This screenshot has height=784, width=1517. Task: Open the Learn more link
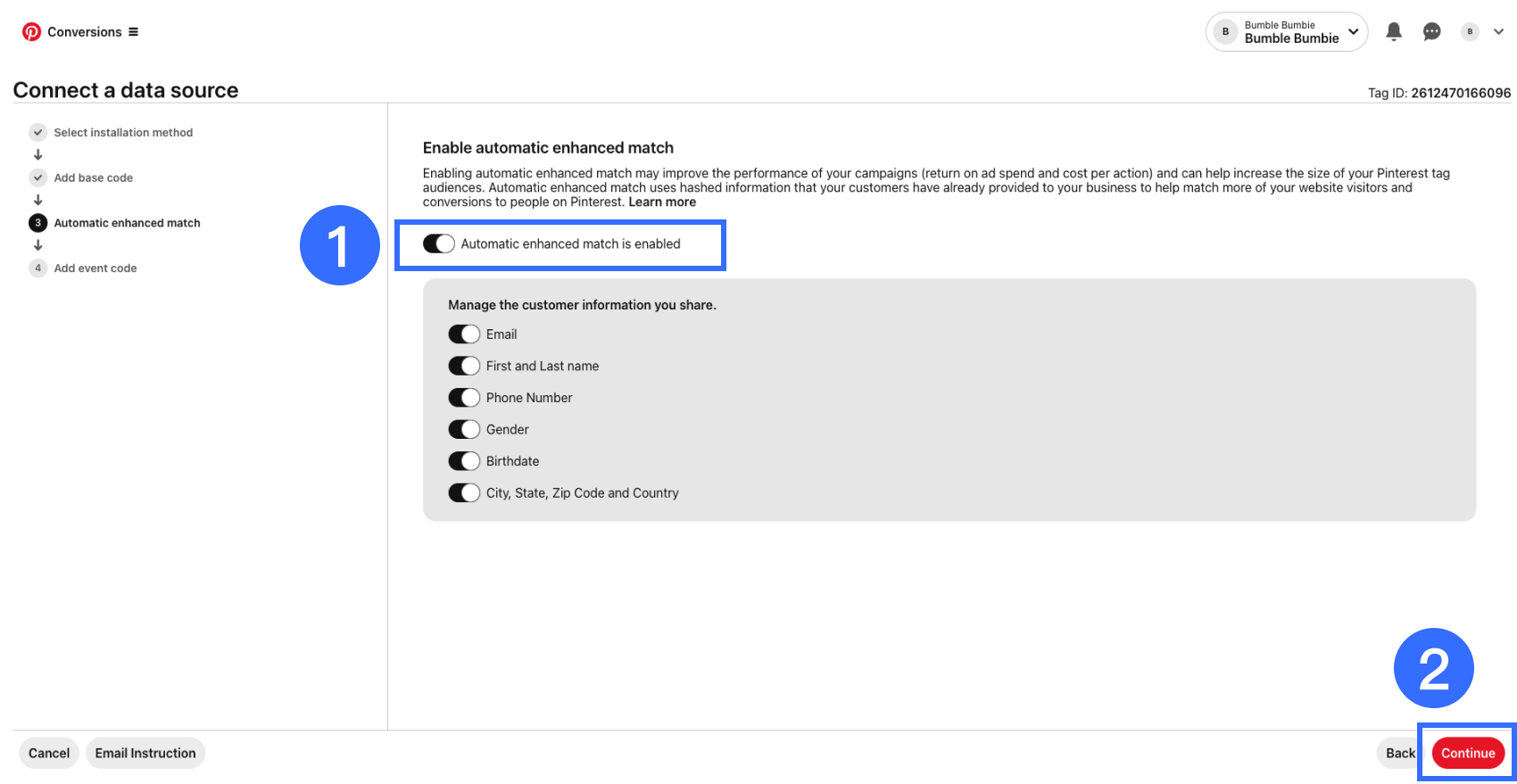(662, 202)
